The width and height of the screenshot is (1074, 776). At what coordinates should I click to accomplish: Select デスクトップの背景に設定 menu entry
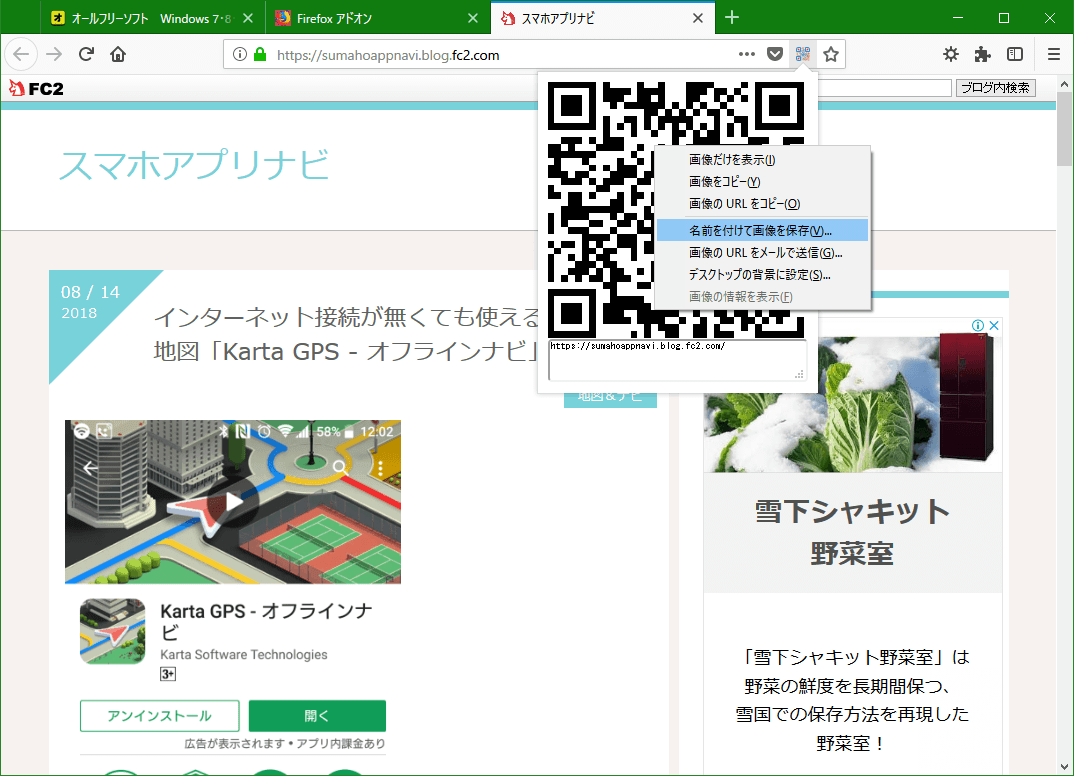coord(763,275)
